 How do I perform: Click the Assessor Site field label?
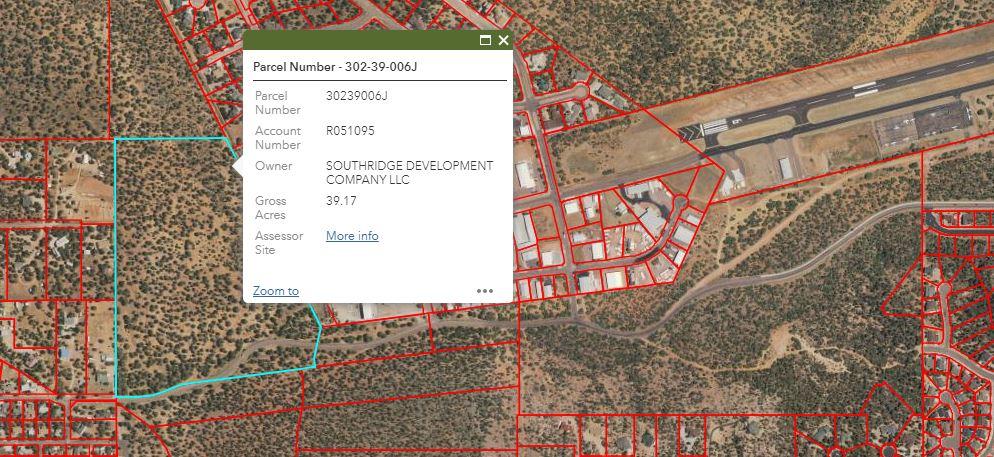(x=279, y=243)
